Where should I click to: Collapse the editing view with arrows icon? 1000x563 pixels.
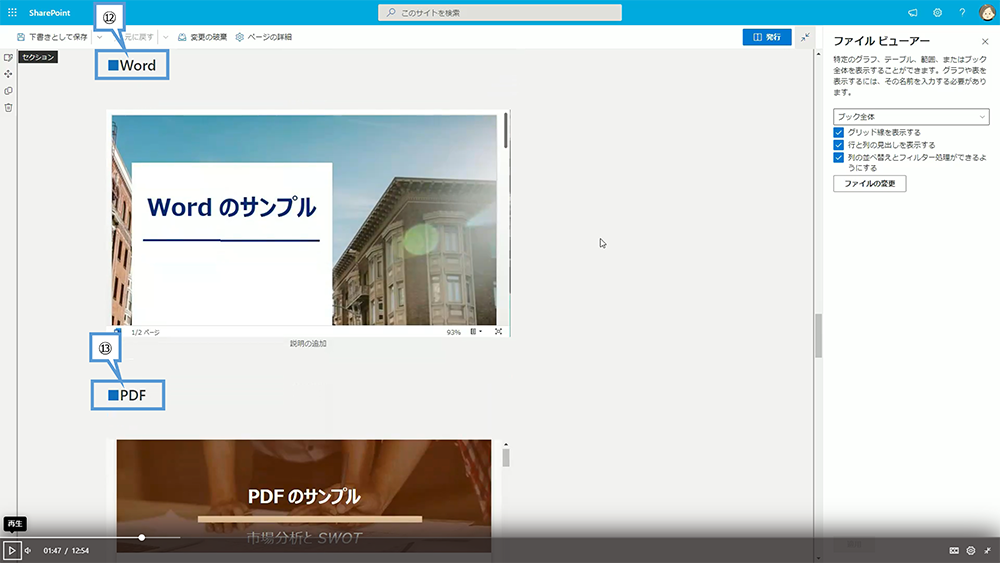[x=805, y=37]
